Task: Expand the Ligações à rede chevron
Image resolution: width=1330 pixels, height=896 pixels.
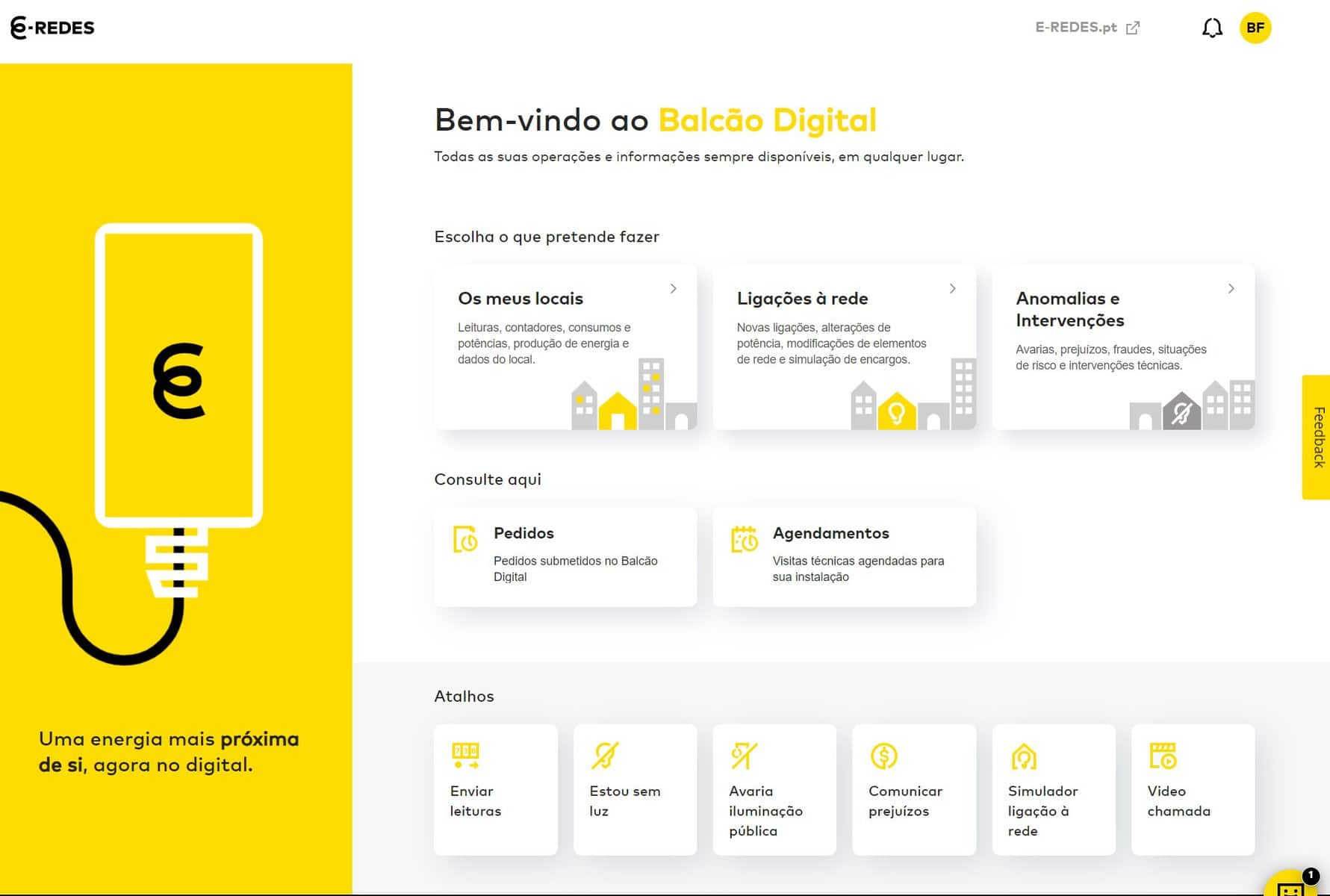Action: tap(953, 288)
